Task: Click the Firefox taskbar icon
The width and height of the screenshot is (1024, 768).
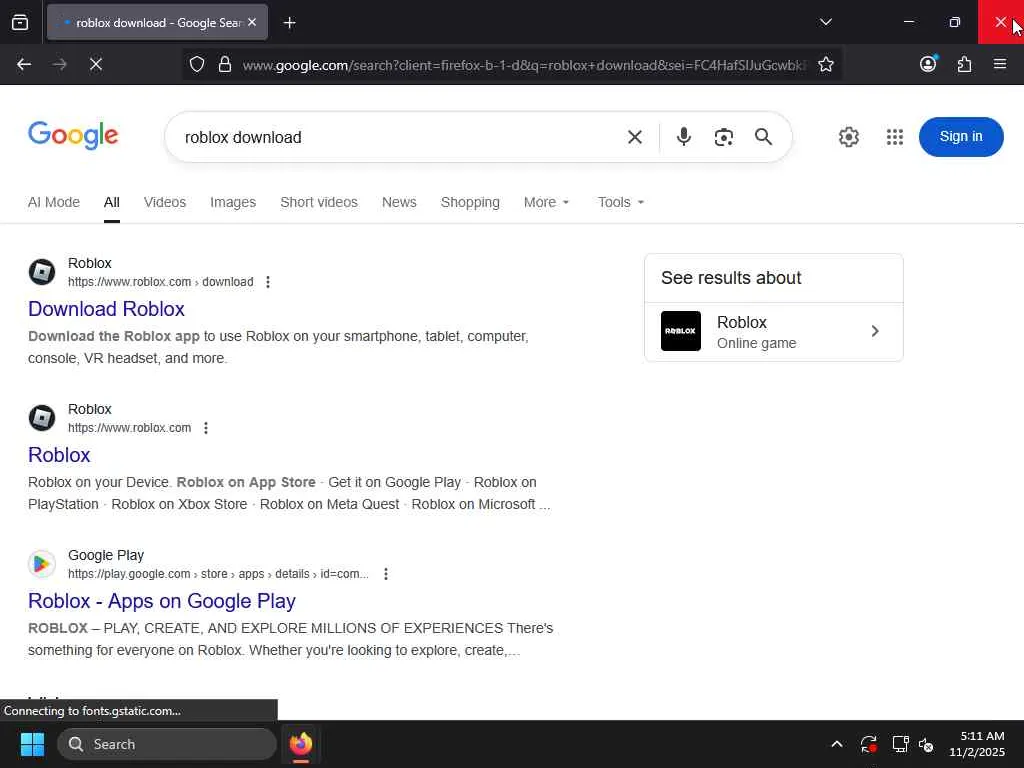Action: click(300, 744)
